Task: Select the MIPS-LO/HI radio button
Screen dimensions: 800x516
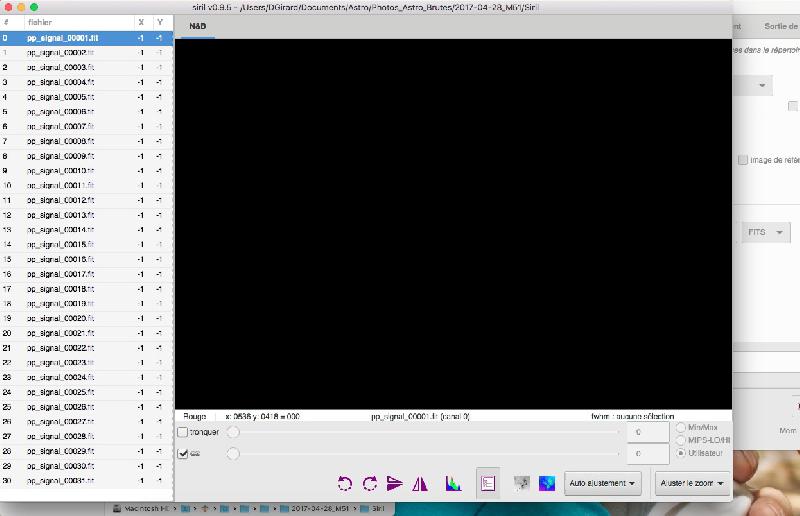Action: click(681, 440)
